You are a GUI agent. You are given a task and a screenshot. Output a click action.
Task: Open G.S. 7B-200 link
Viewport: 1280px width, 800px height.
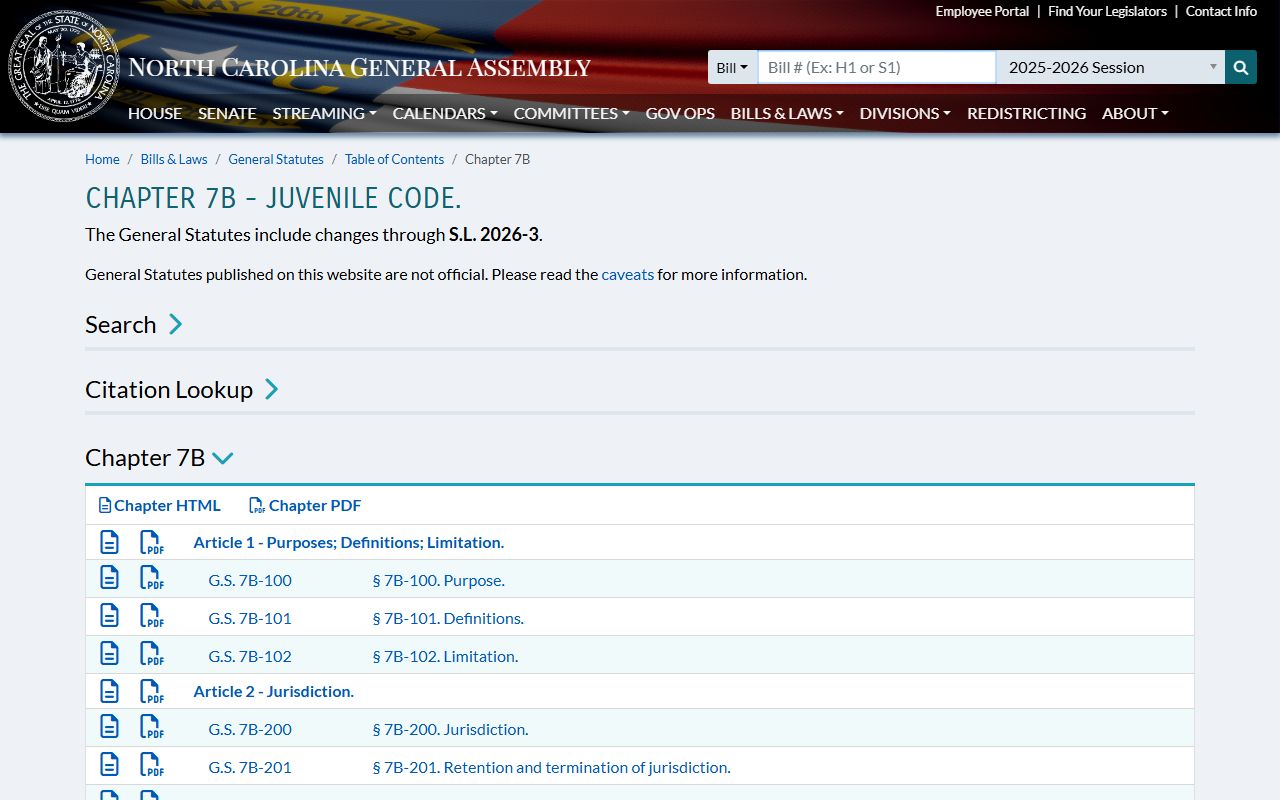pyautogui.click(x=250, y=729)
